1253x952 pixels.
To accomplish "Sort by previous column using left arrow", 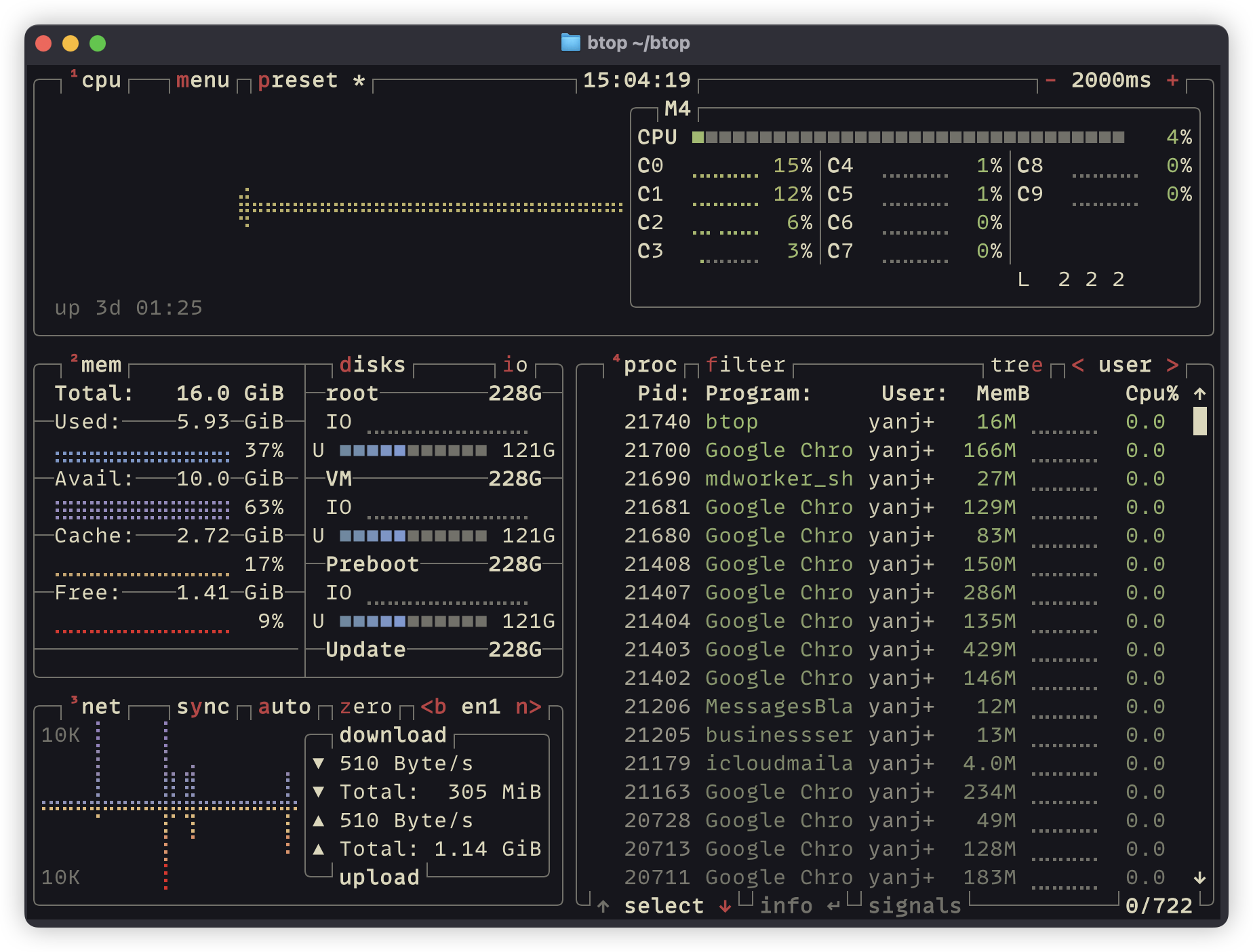I will 1077,365.
